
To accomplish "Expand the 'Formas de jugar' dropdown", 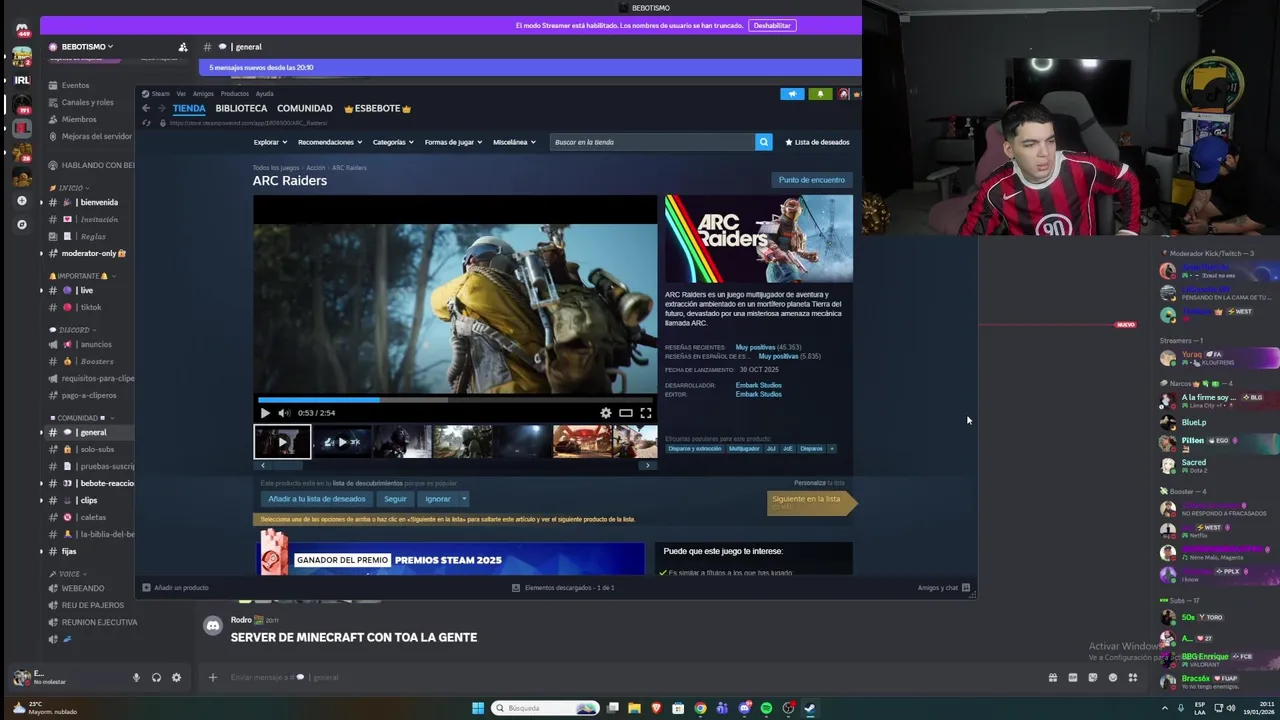I will (x=453, y=142).
